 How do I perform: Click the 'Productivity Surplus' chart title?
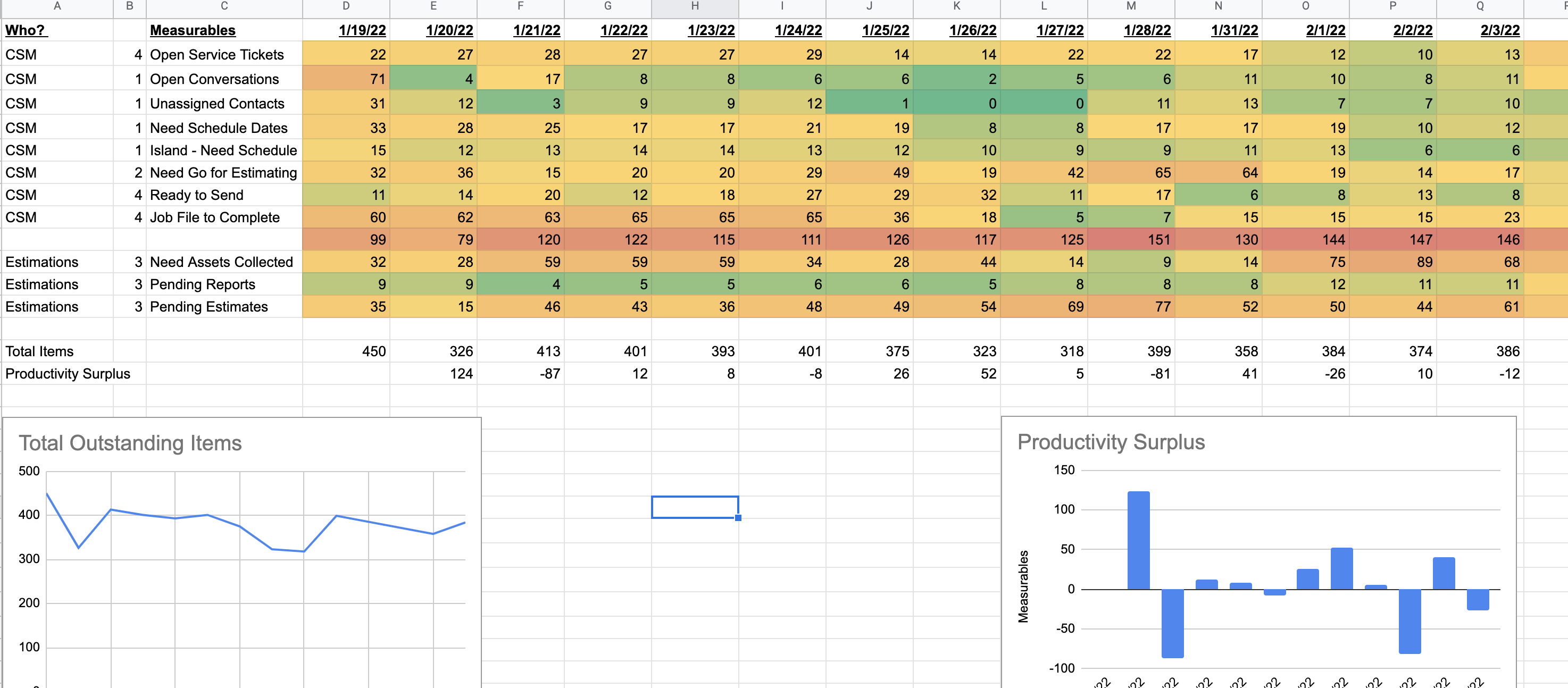tap(1111, 442)
